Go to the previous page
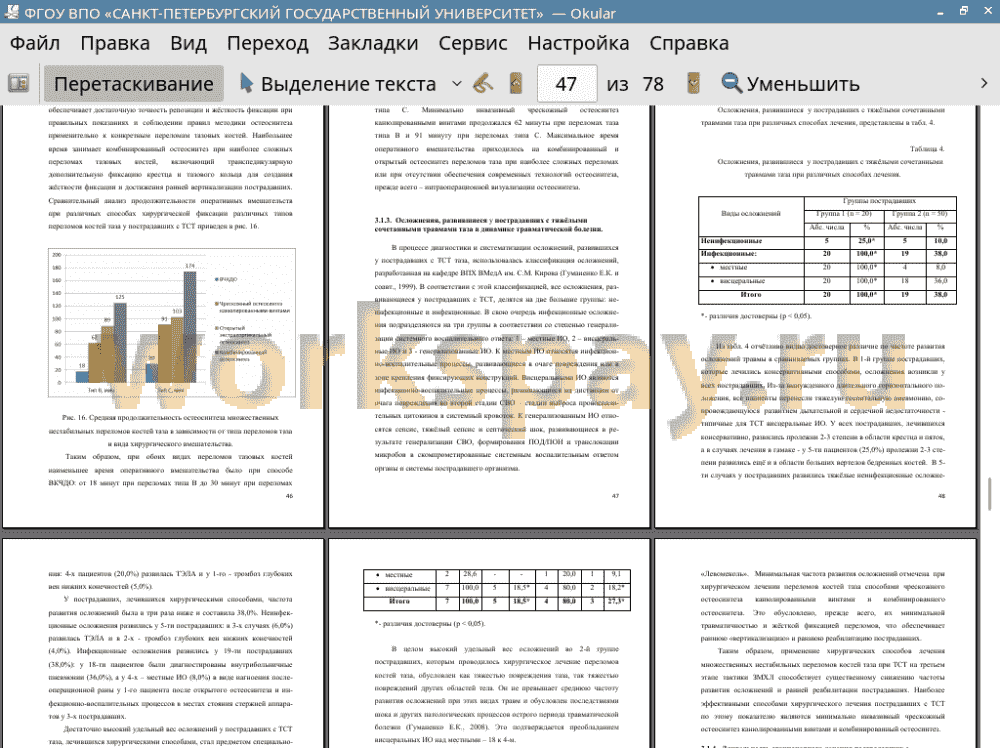 pyautogui.click(x=516, y=84)
